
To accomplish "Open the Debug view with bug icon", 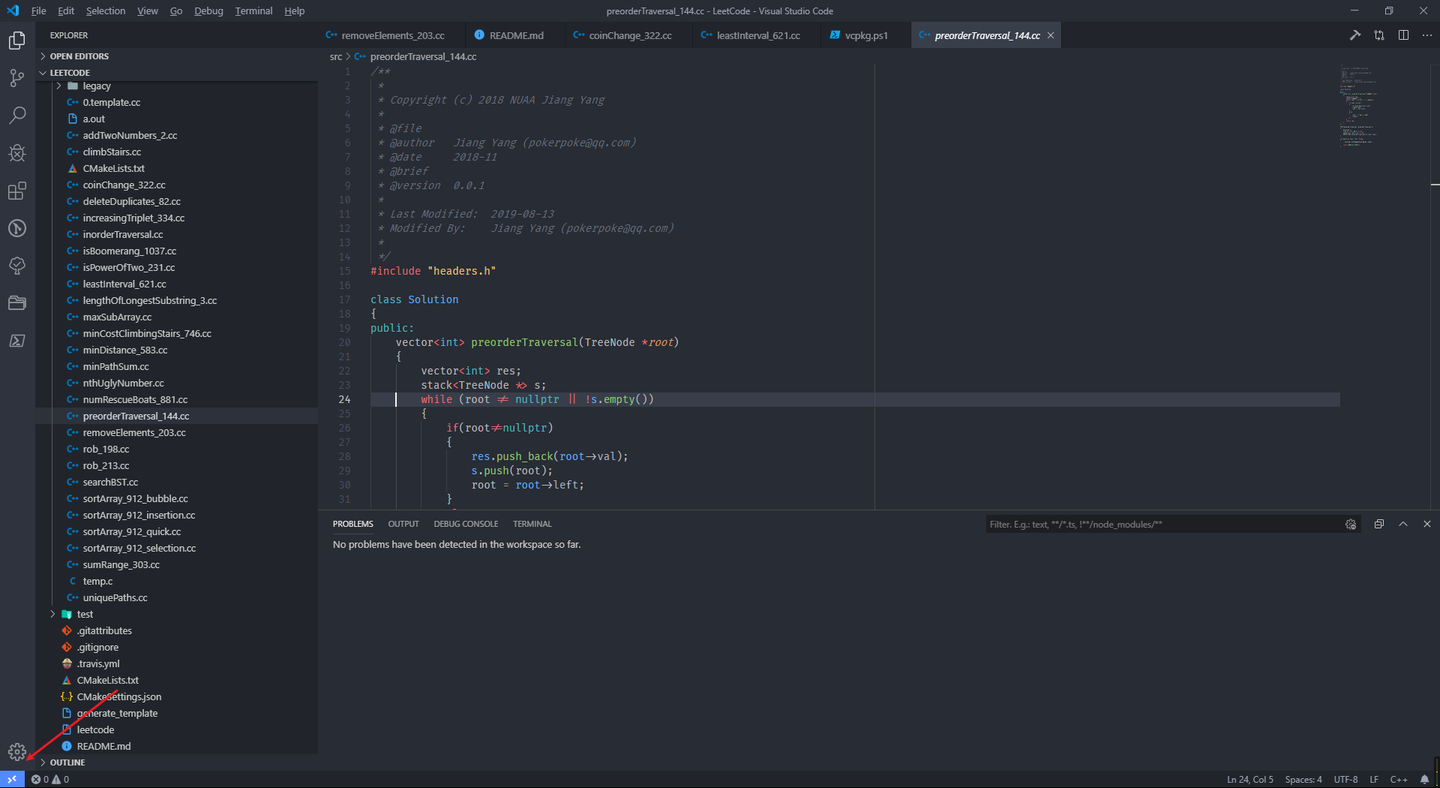I will (17, 153).
